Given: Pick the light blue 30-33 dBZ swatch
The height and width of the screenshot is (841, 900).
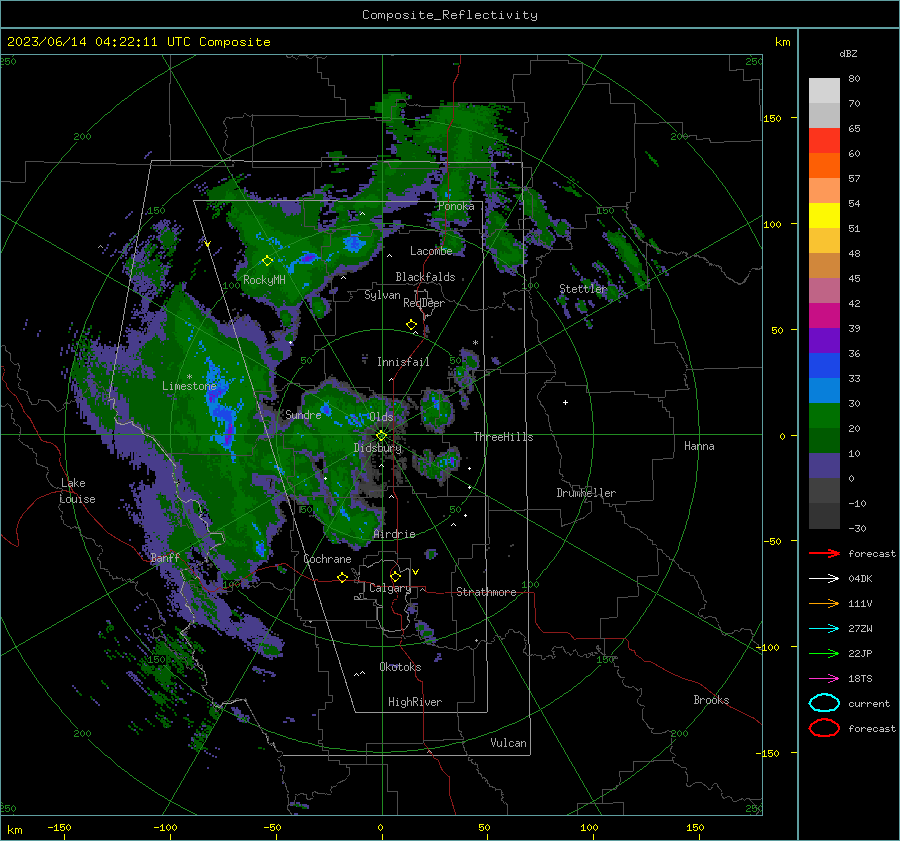Looking at the screenshot, I should (x=824, y=390).
